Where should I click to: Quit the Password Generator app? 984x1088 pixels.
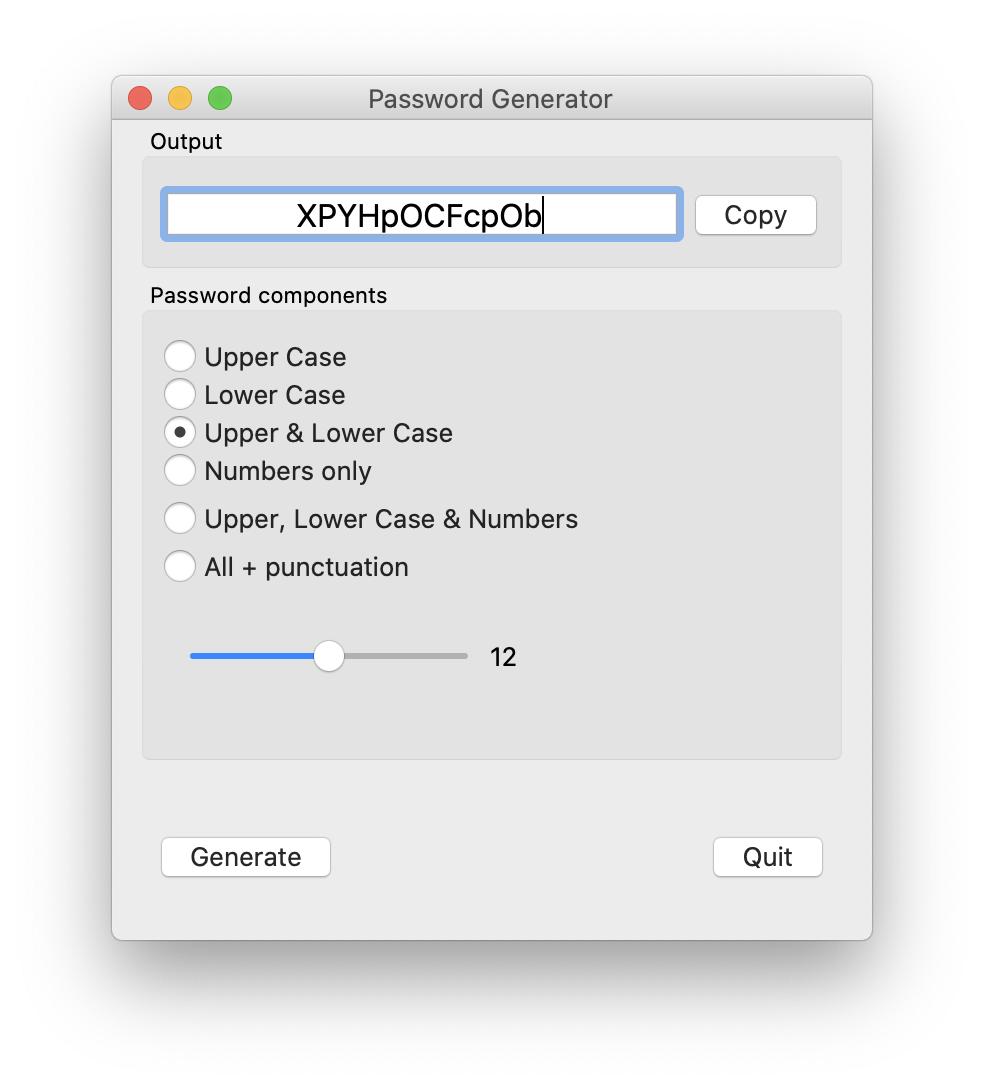767,857
